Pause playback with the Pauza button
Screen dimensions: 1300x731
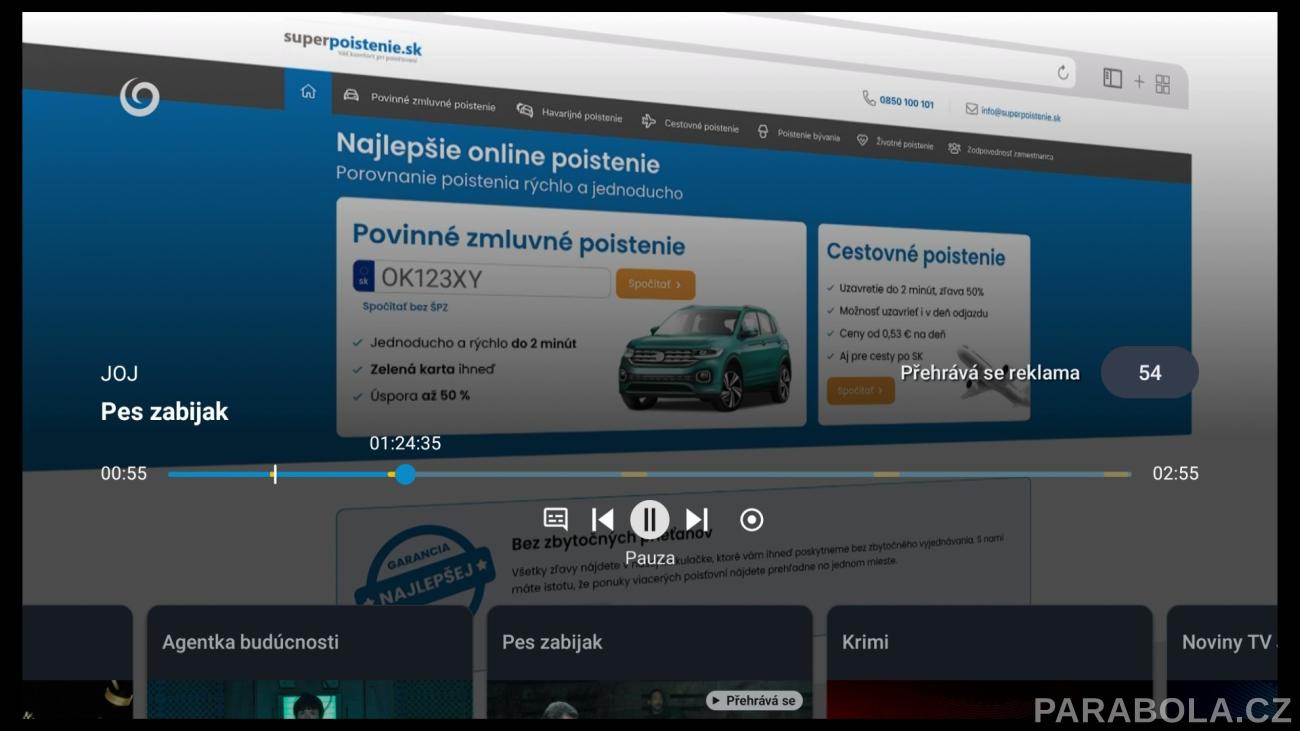[650, 520]
